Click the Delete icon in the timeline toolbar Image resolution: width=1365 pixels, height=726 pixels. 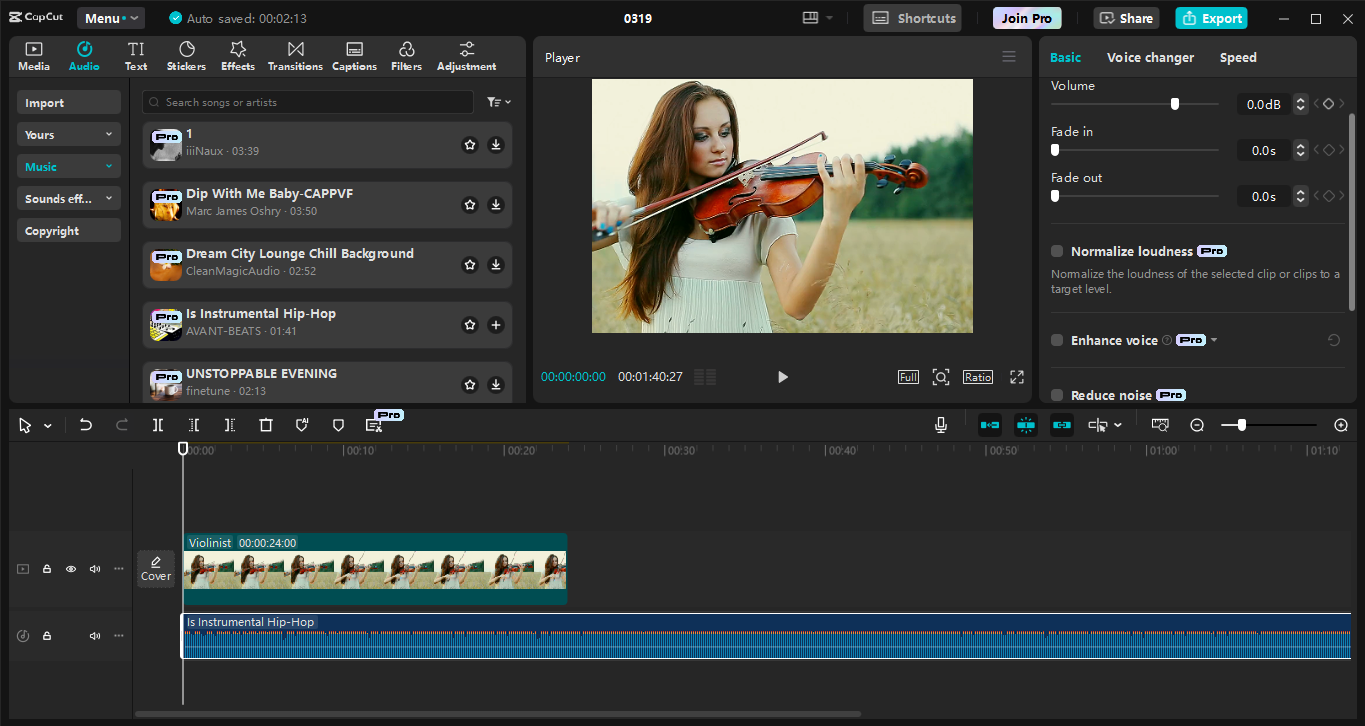click(x=265, y=424)
